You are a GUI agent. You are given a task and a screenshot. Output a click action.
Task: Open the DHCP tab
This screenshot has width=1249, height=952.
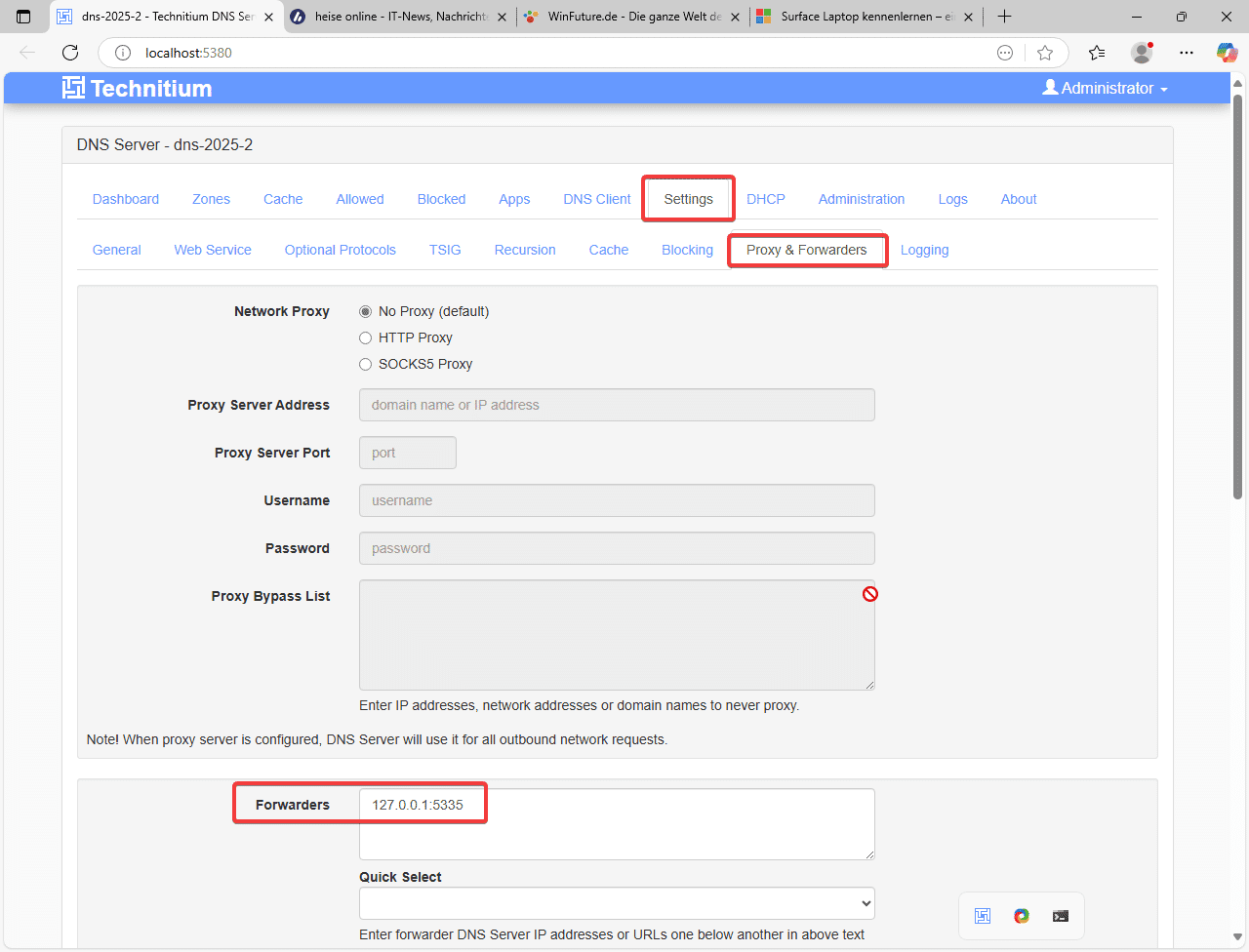765,199
